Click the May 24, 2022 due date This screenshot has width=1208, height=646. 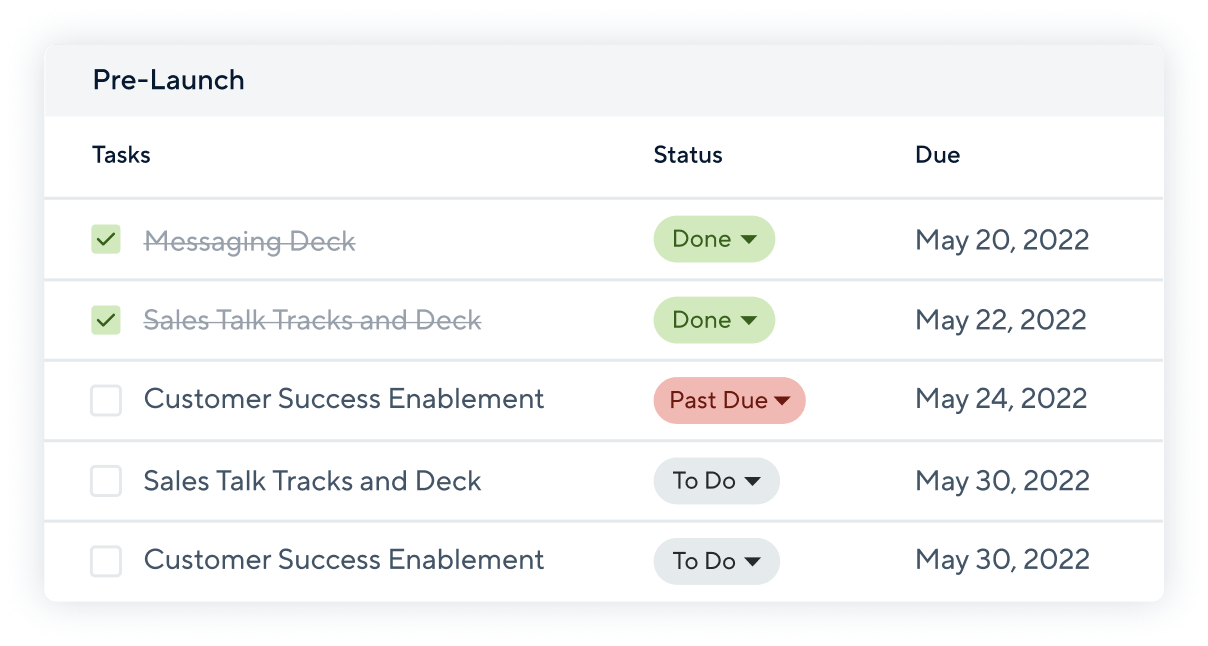tap(1002, 400)
